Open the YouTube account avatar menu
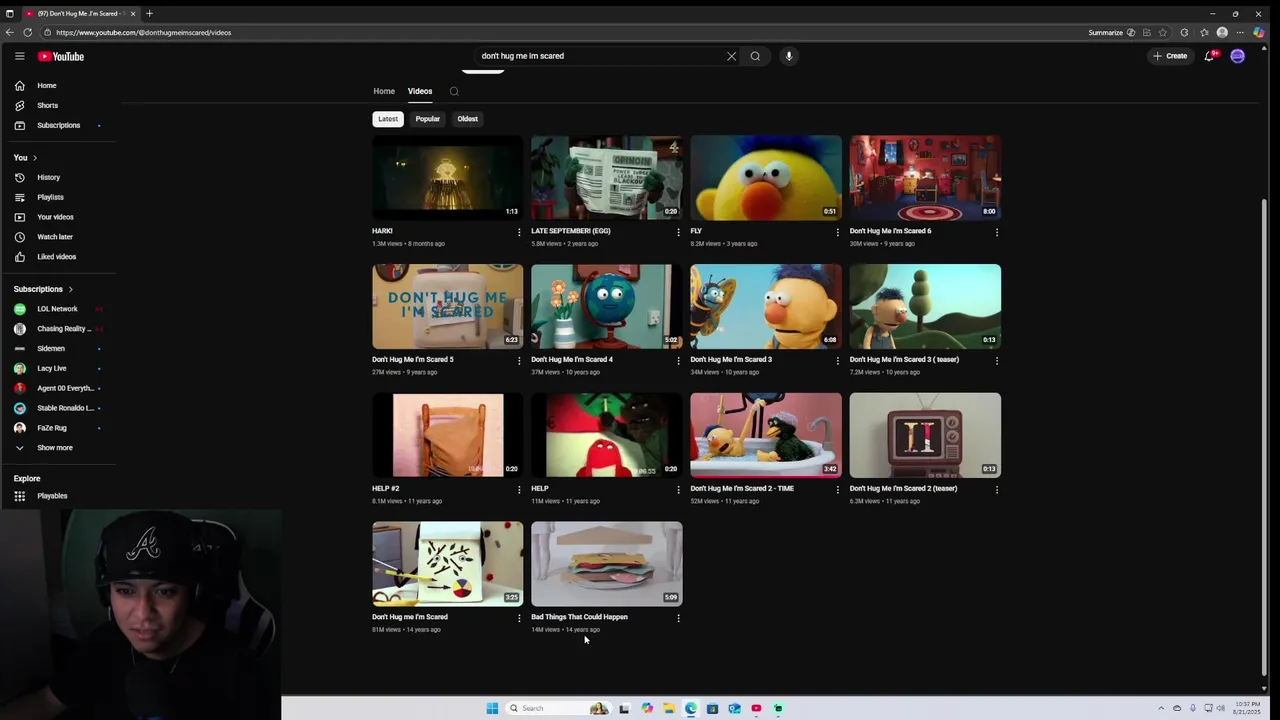Screen dimensions: 1280x720 (1237, 56)
